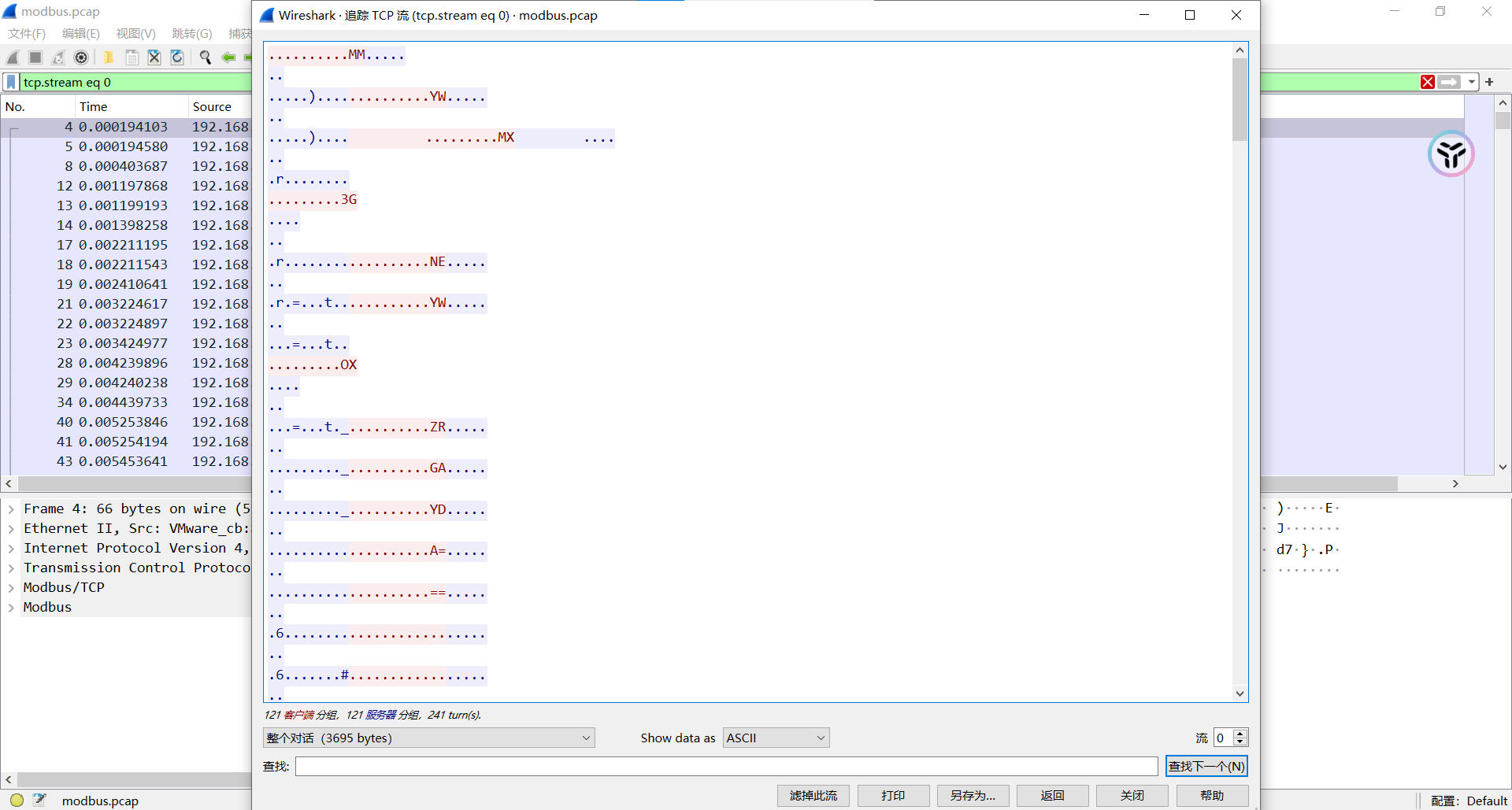The width and height of the screenshot is (1512, 810).
Task: Expand the Frame 4 tree row
Action: coord(11,509)
